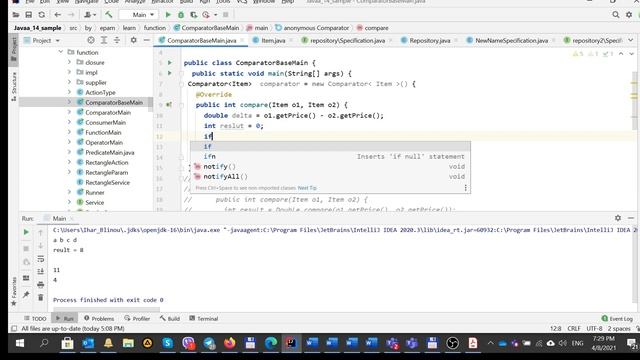640x360 pixels.
Task: Pin the Run tab
Action: point(26,294)
